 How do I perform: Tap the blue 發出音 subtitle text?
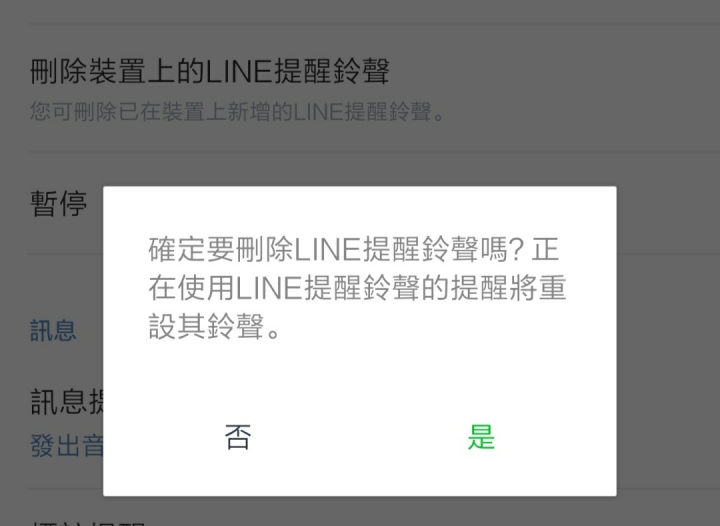[67, 445]
